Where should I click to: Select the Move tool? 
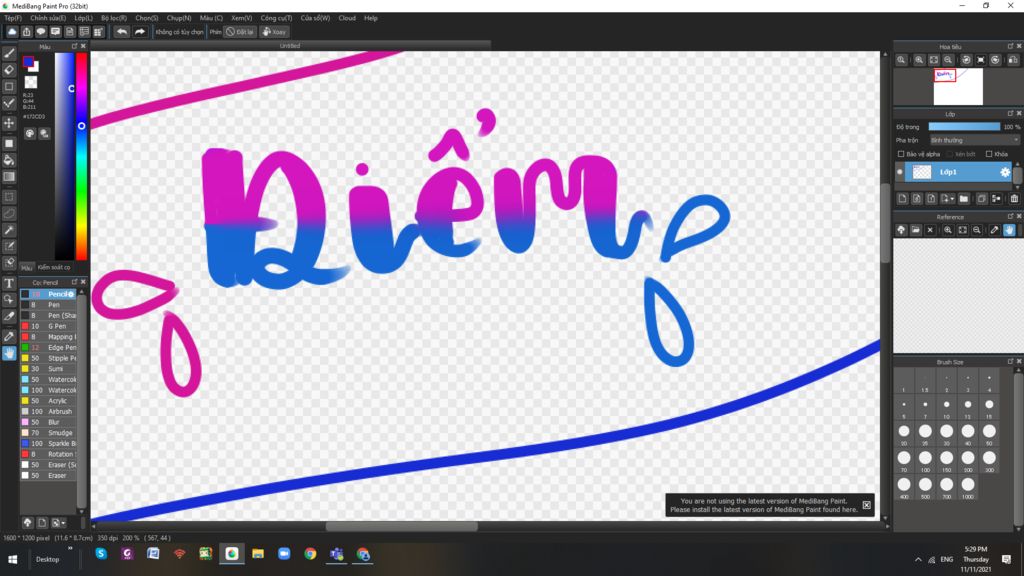pos(9,123)
